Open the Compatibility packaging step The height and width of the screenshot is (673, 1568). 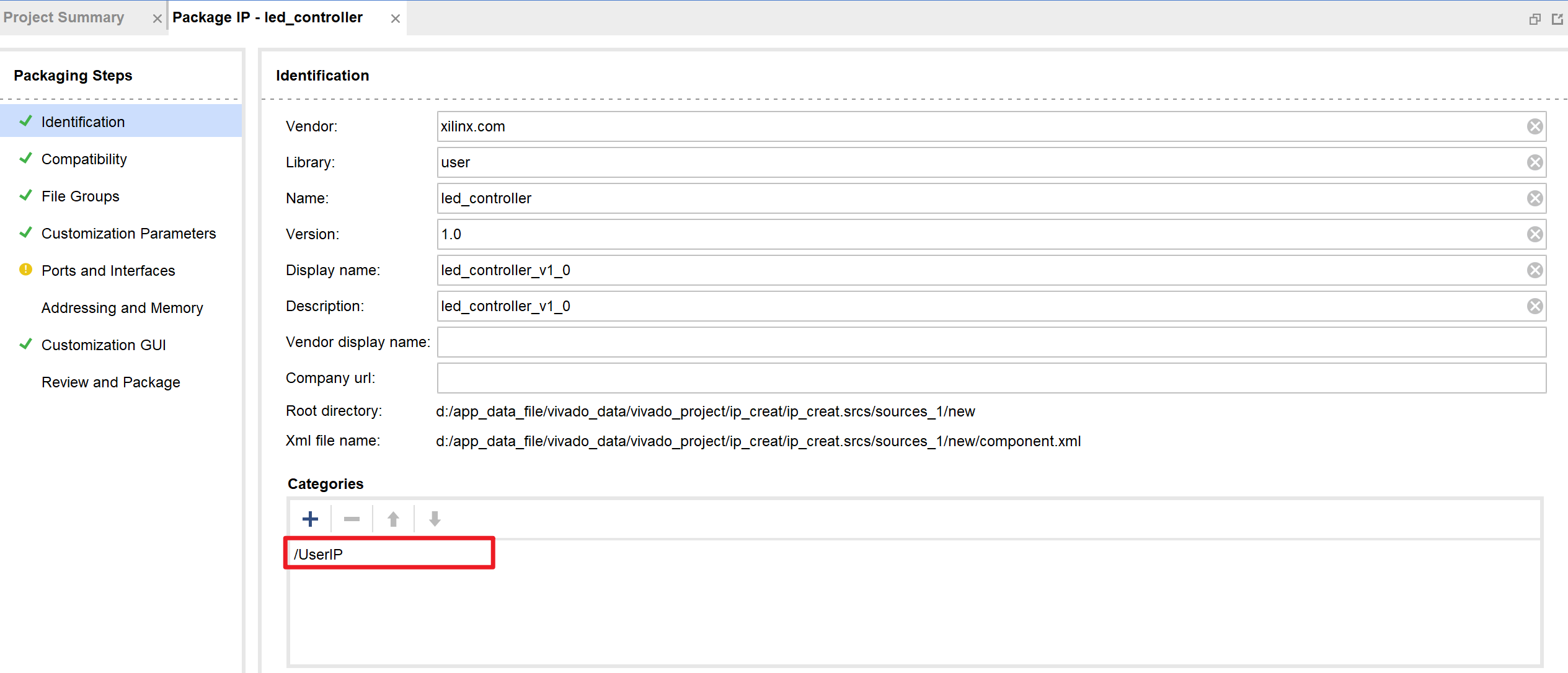click(x=121, y=159)
